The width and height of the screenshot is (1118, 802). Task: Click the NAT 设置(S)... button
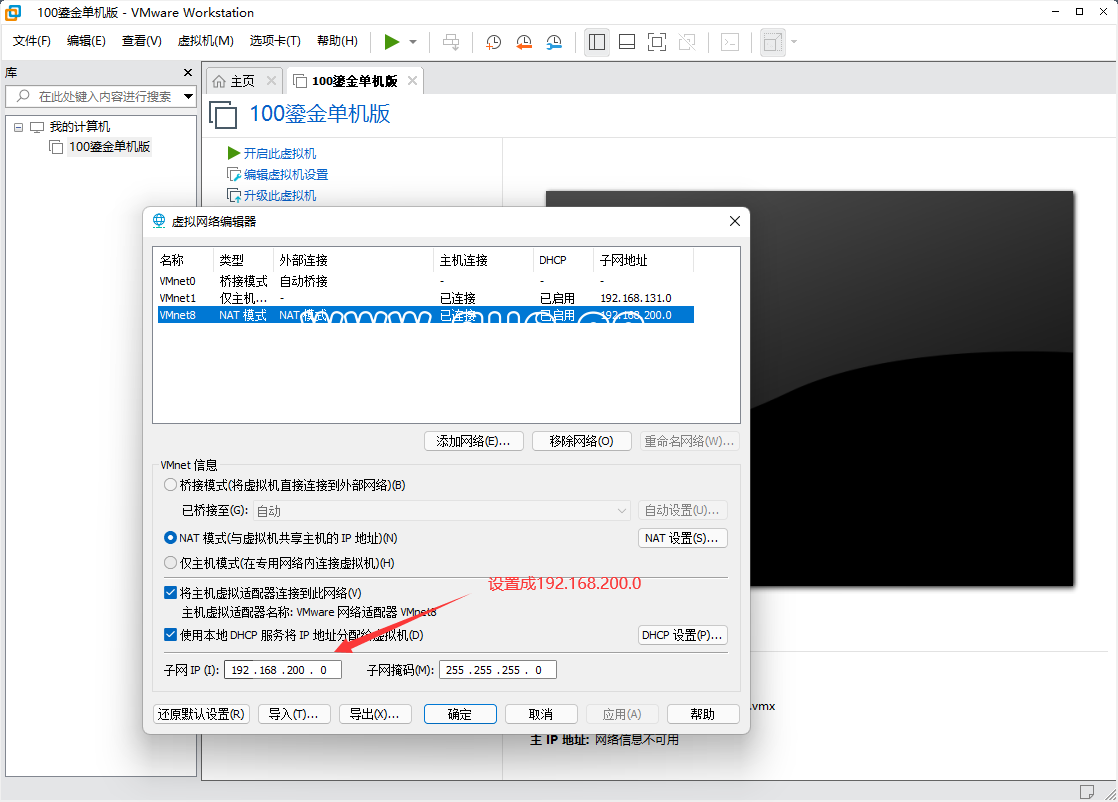click(682, 538)
